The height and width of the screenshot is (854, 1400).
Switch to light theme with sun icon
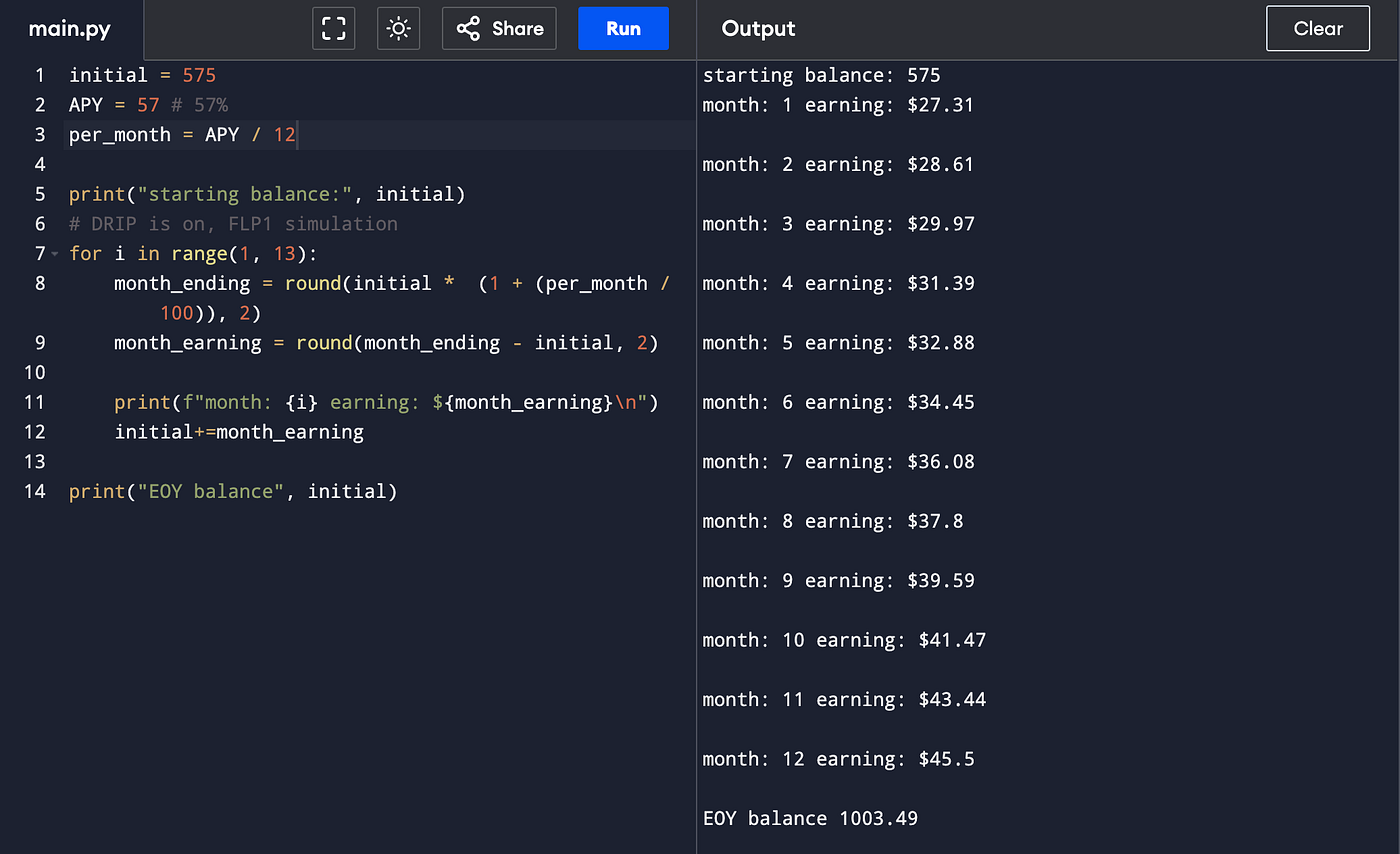click(x=398, y=28)
